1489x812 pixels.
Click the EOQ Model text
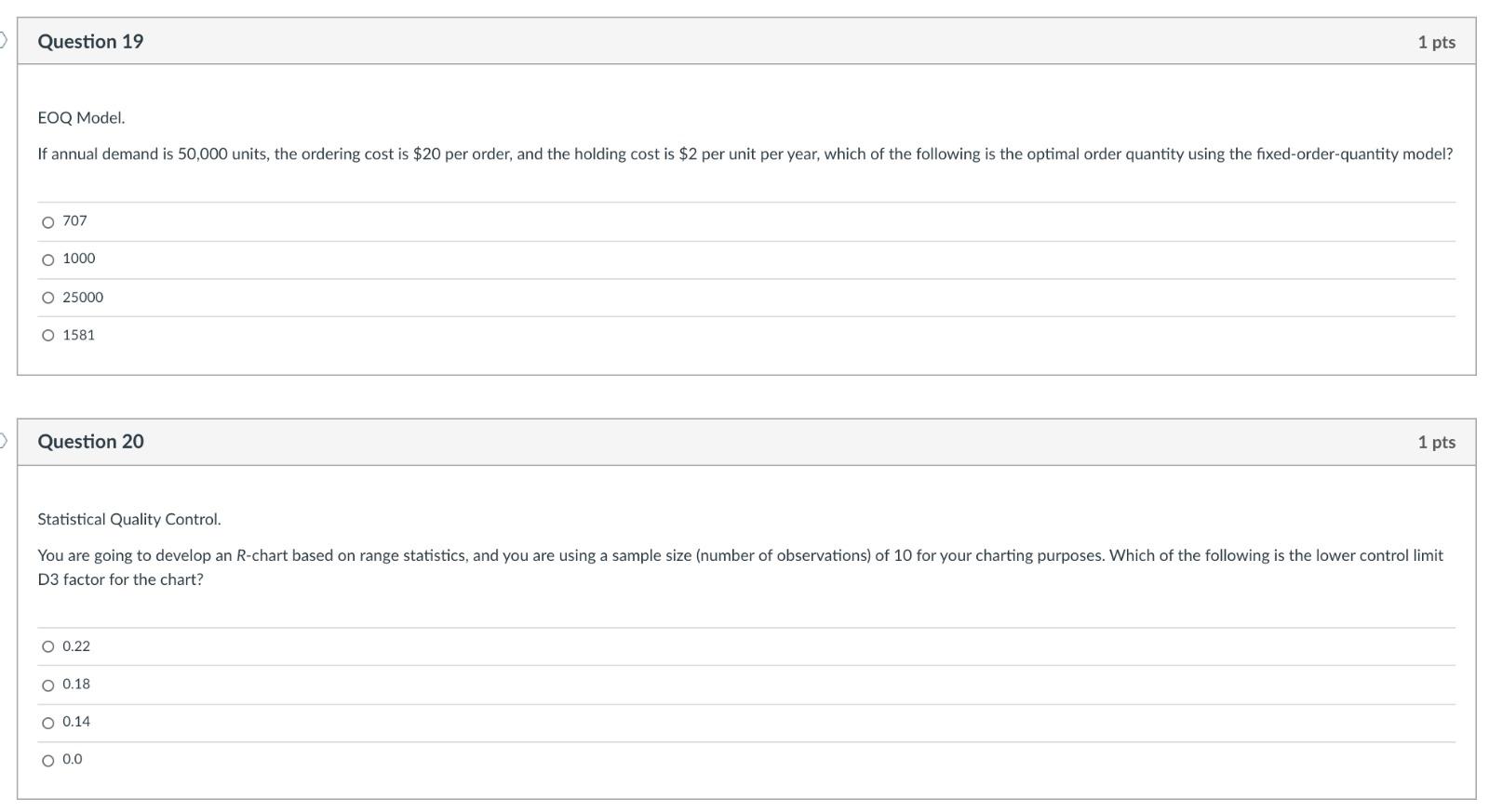(x=82, y=118)
